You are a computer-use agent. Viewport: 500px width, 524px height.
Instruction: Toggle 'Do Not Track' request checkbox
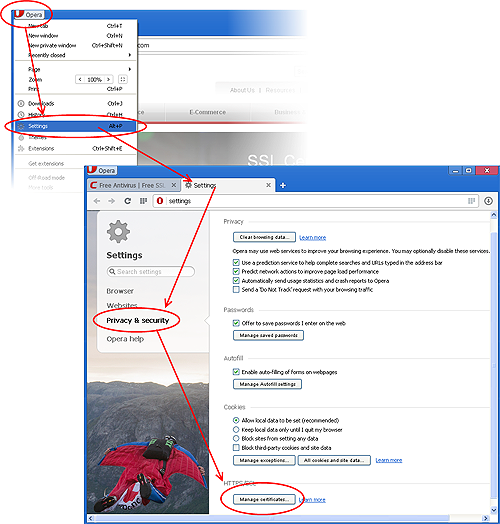tap(236, 289)
